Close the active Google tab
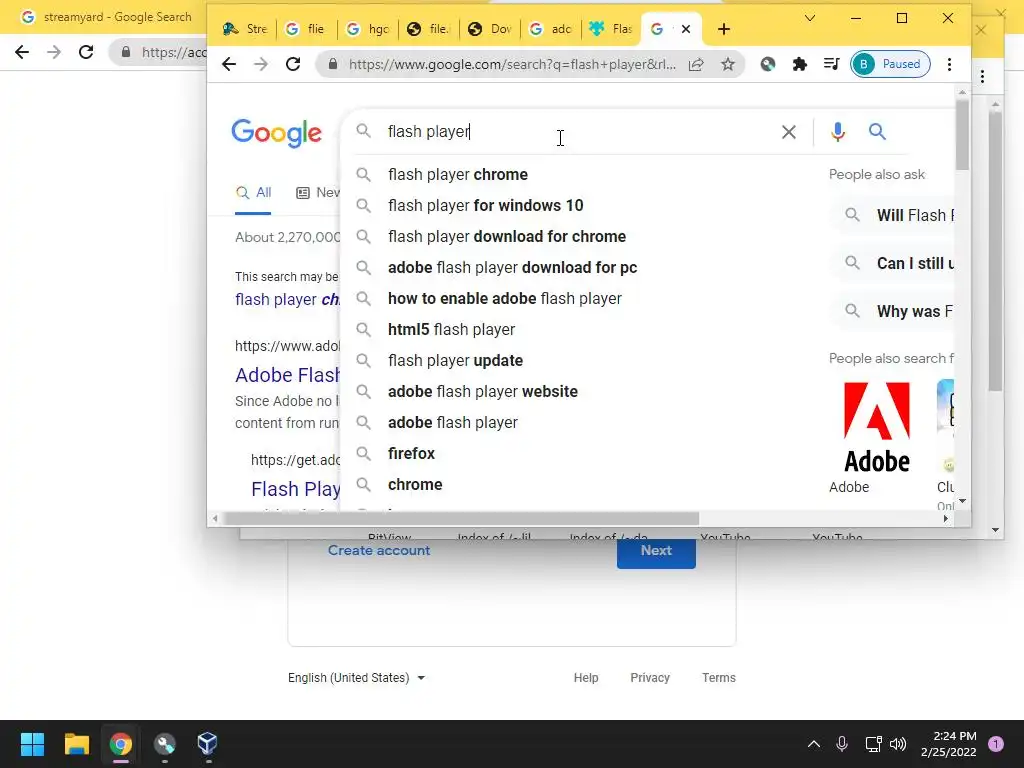This screenshot has height=768, width=1024. tap(686, 29)
